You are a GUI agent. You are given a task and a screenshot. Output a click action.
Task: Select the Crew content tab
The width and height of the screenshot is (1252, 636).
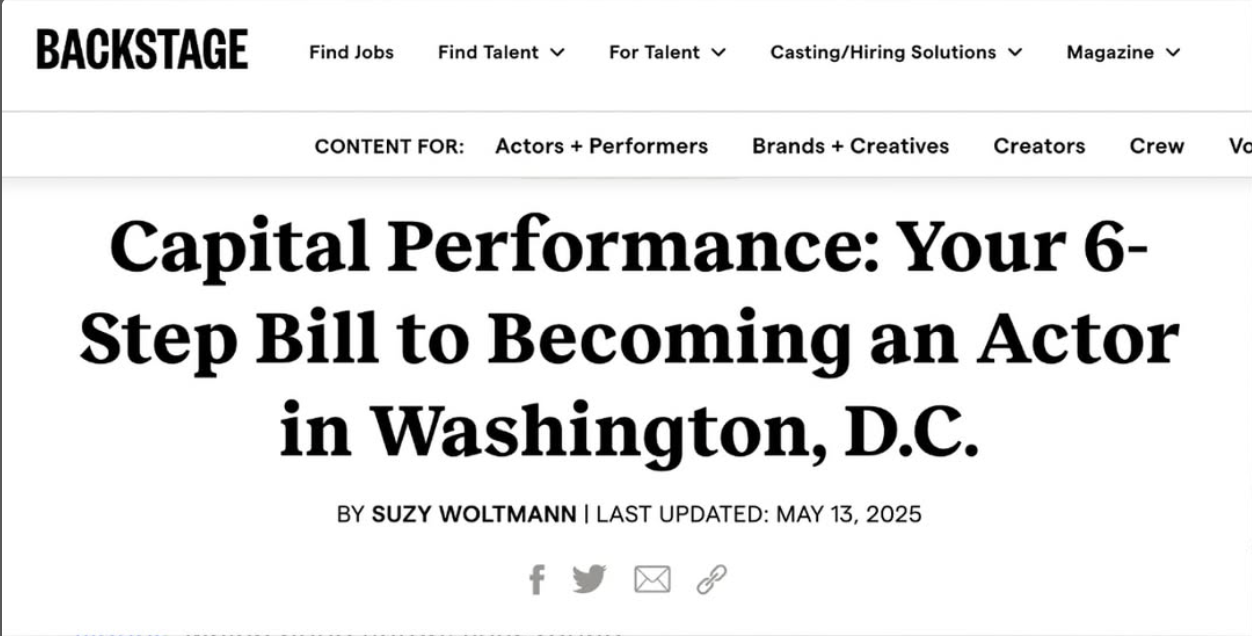point(1157,146)
